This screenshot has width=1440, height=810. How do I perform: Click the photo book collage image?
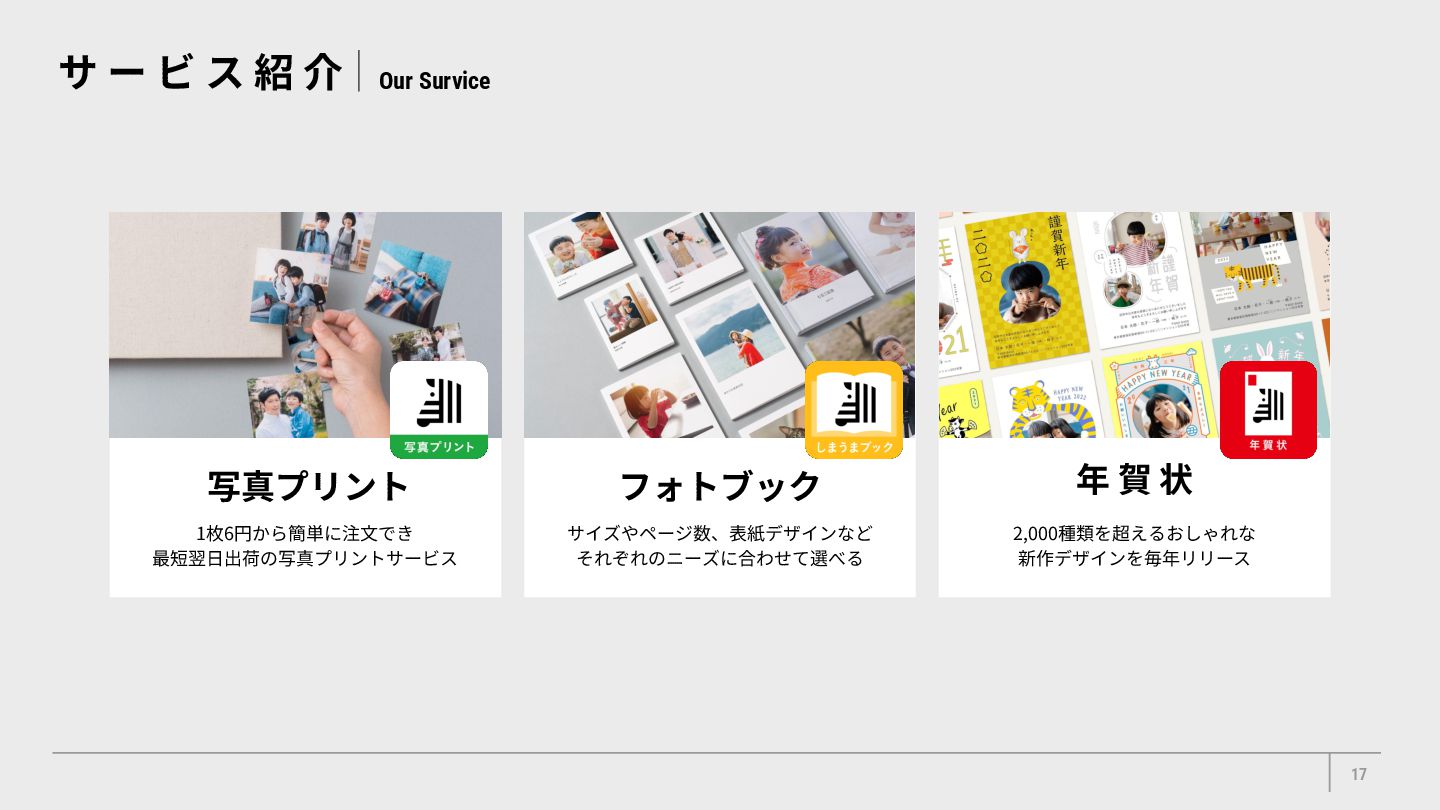[x=719, y=325]
